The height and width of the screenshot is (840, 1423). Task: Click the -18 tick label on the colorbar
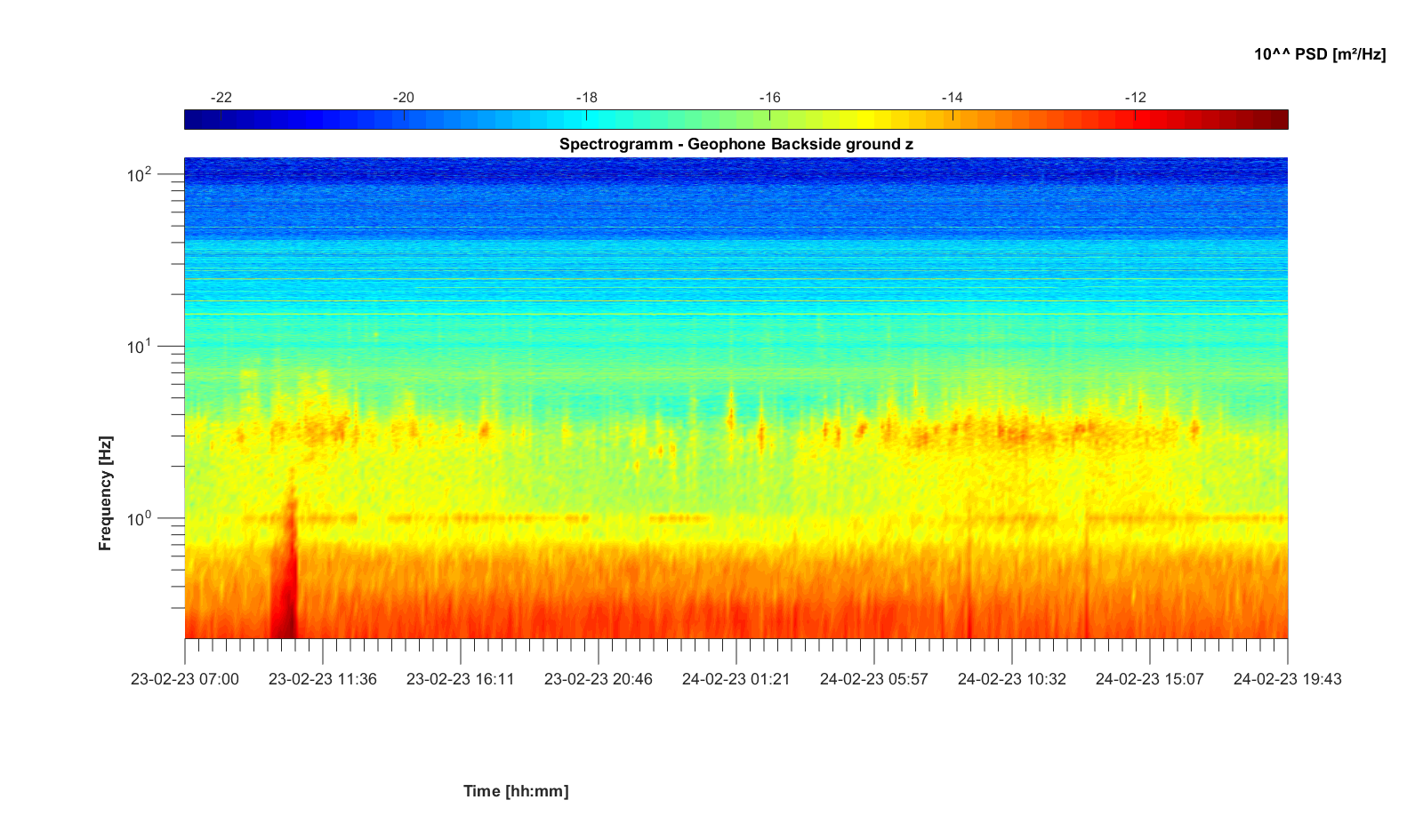[x=586, y=98]
